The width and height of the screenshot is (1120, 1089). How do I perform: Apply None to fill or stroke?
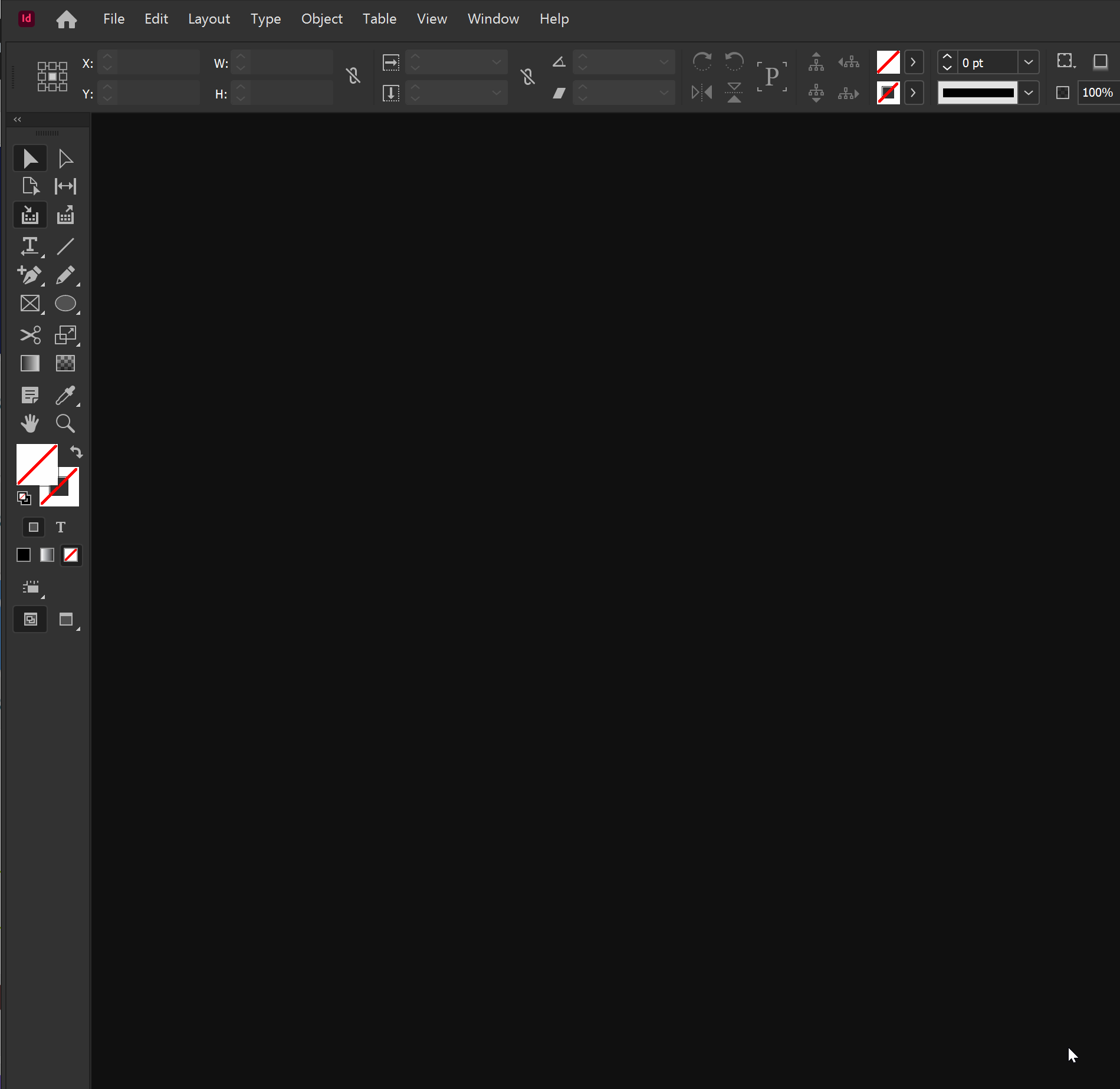pyautogui.click(x=71, y=555)
